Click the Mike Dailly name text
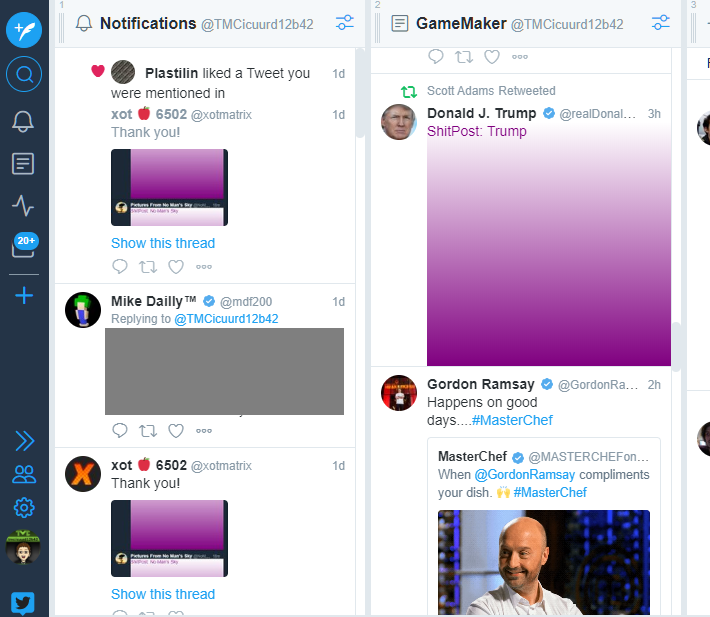Screen dimensions: 710x617 [154, 301]
